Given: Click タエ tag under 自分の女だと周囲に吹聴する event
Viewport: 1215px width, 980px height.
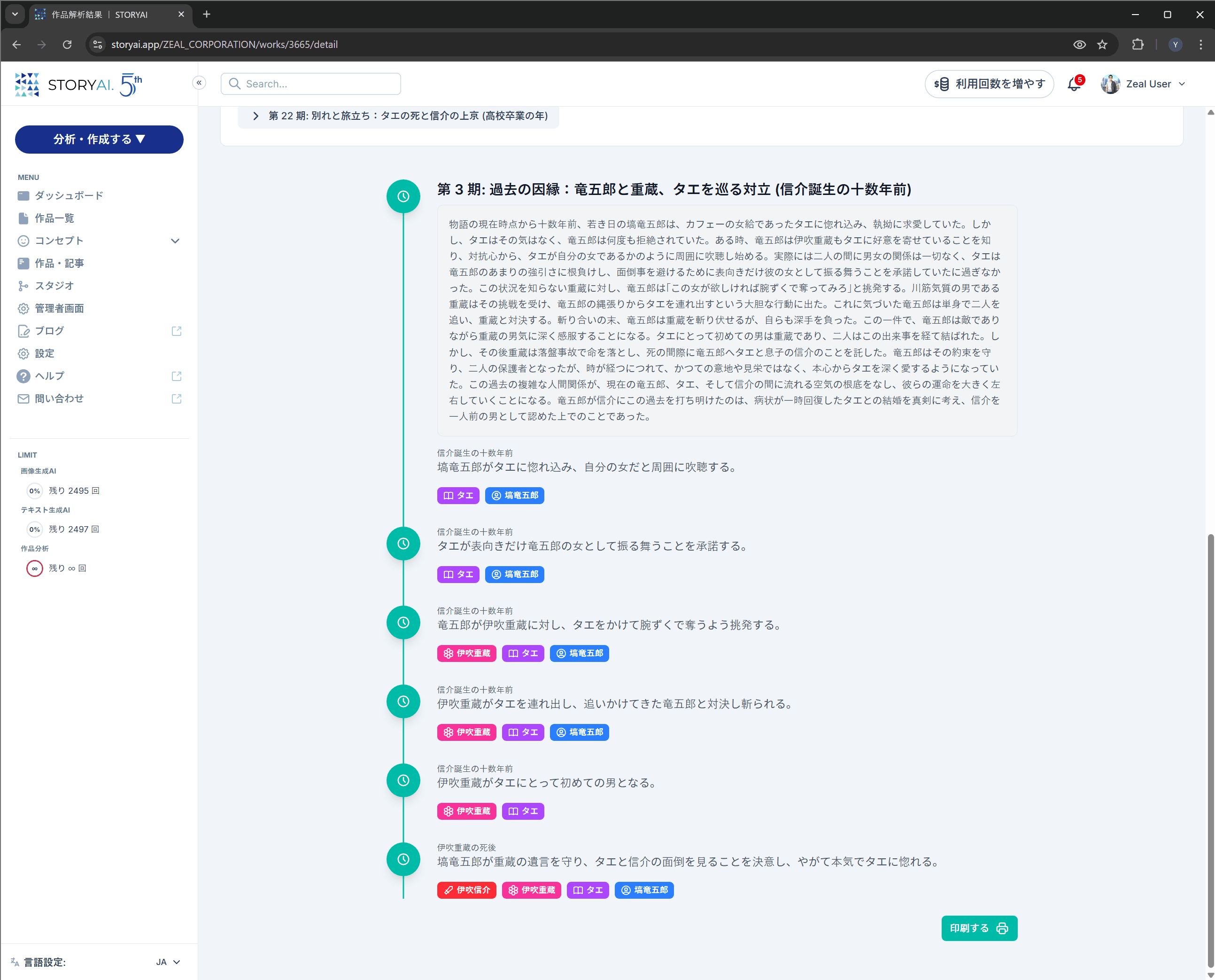Looking at the screenshot, I should click(458, 496).
